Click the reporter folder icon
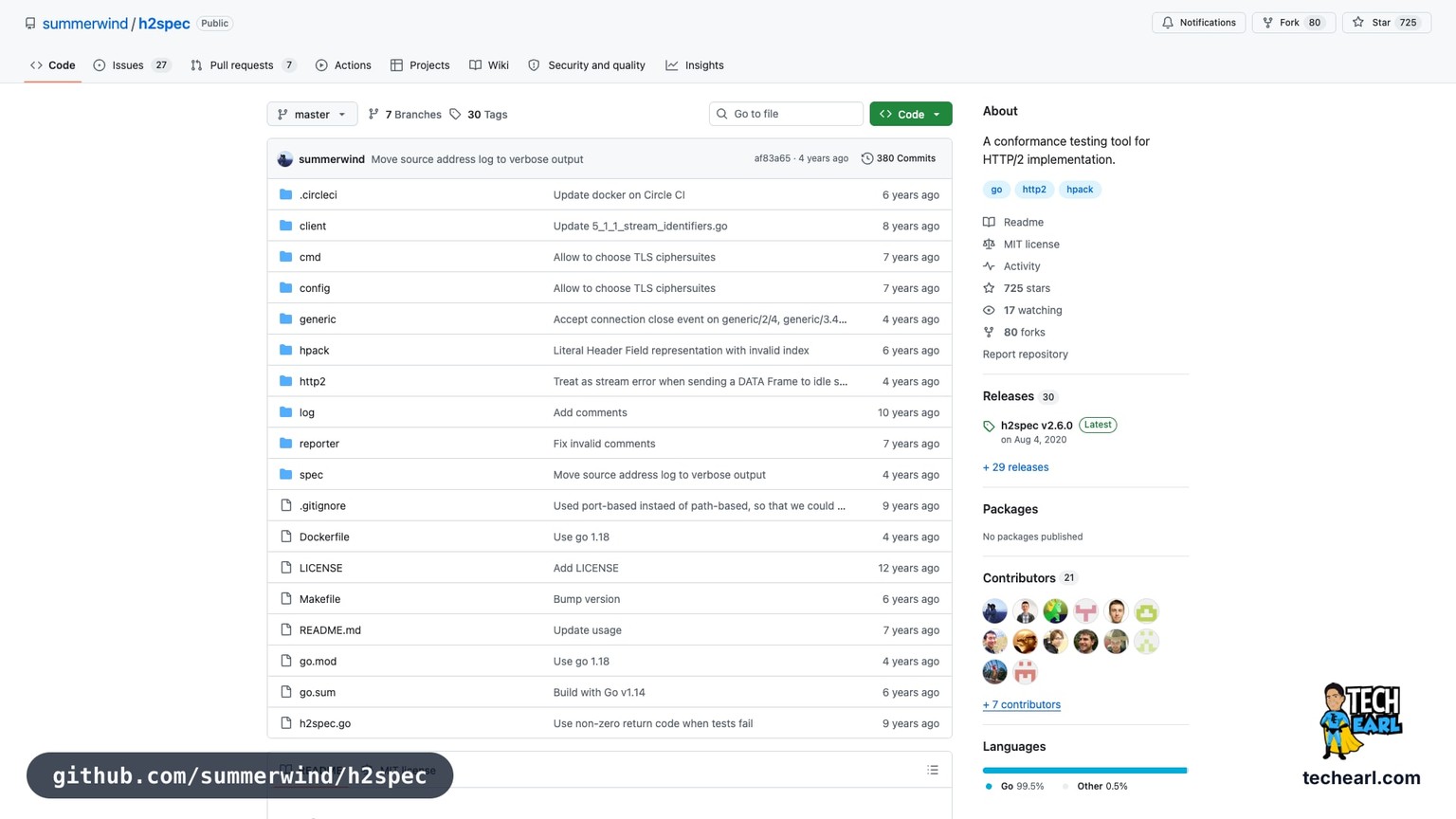The width and height of the screenshot is (1456, 819). point(285,443)
